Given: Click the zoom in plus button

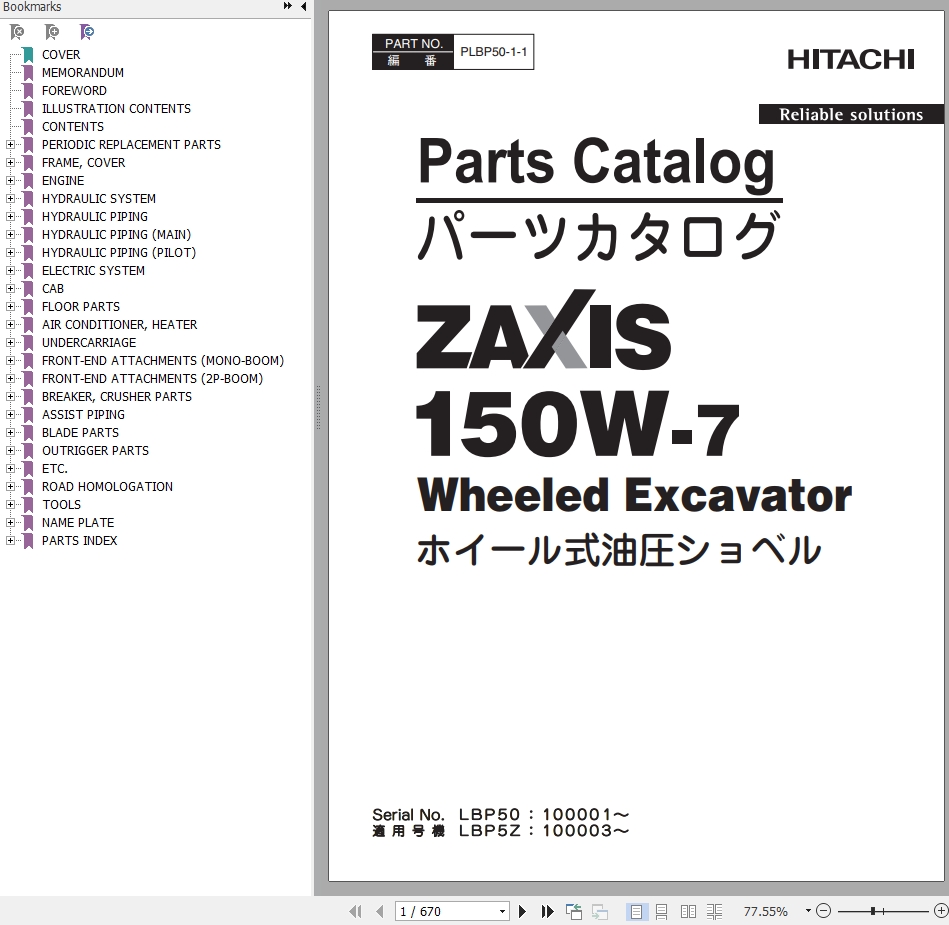Looking at the screenshot, I should (x=940, y=911).
